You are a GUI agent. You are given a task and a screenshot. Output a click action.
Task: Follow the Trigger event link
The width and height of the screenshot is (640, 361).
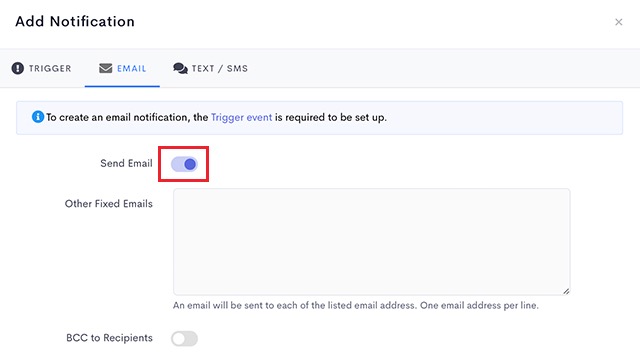tap(241, 117)
